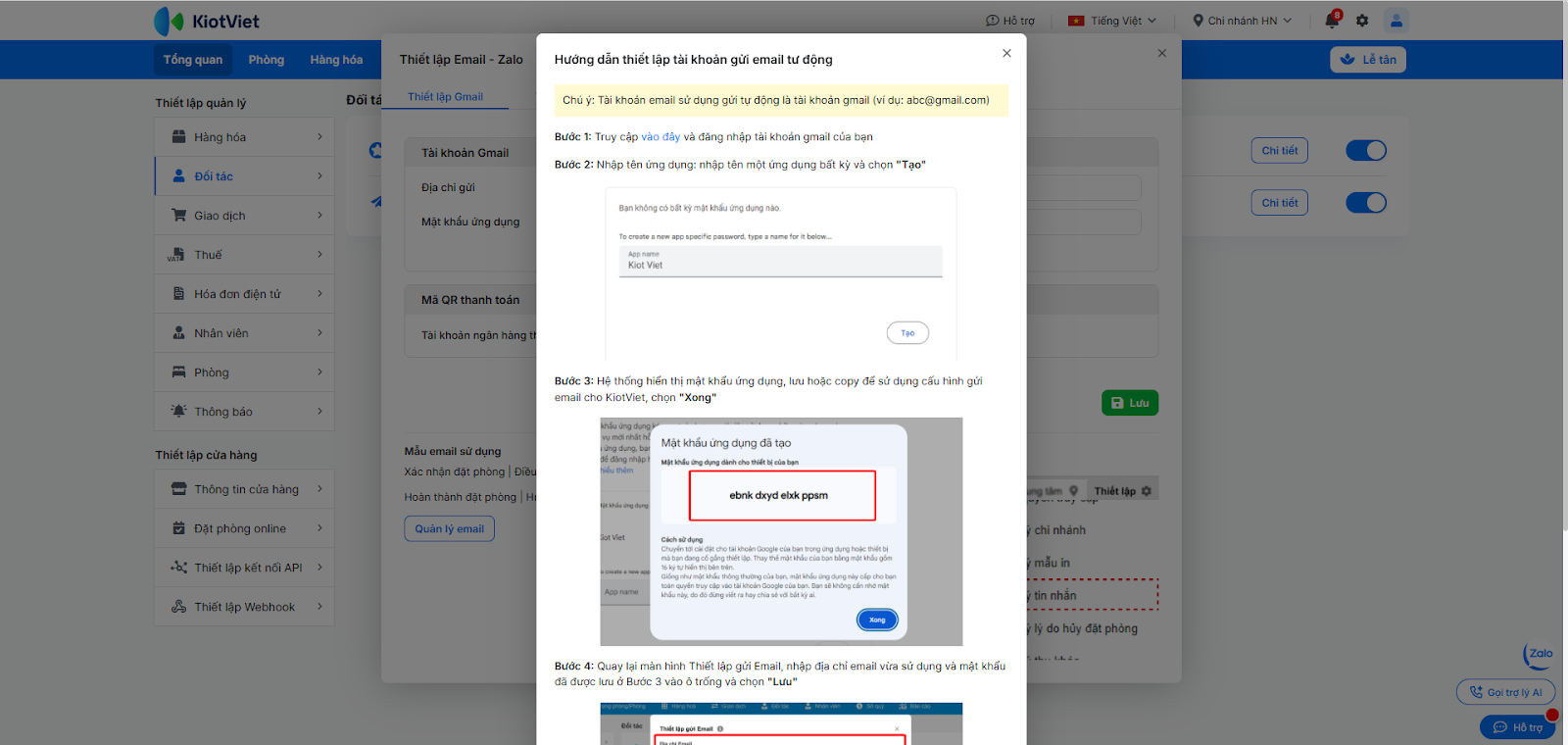Follow the "vào đây" link in Bước 1
Viewport: 1568px width, 745px height.
[x=661, y=137]
